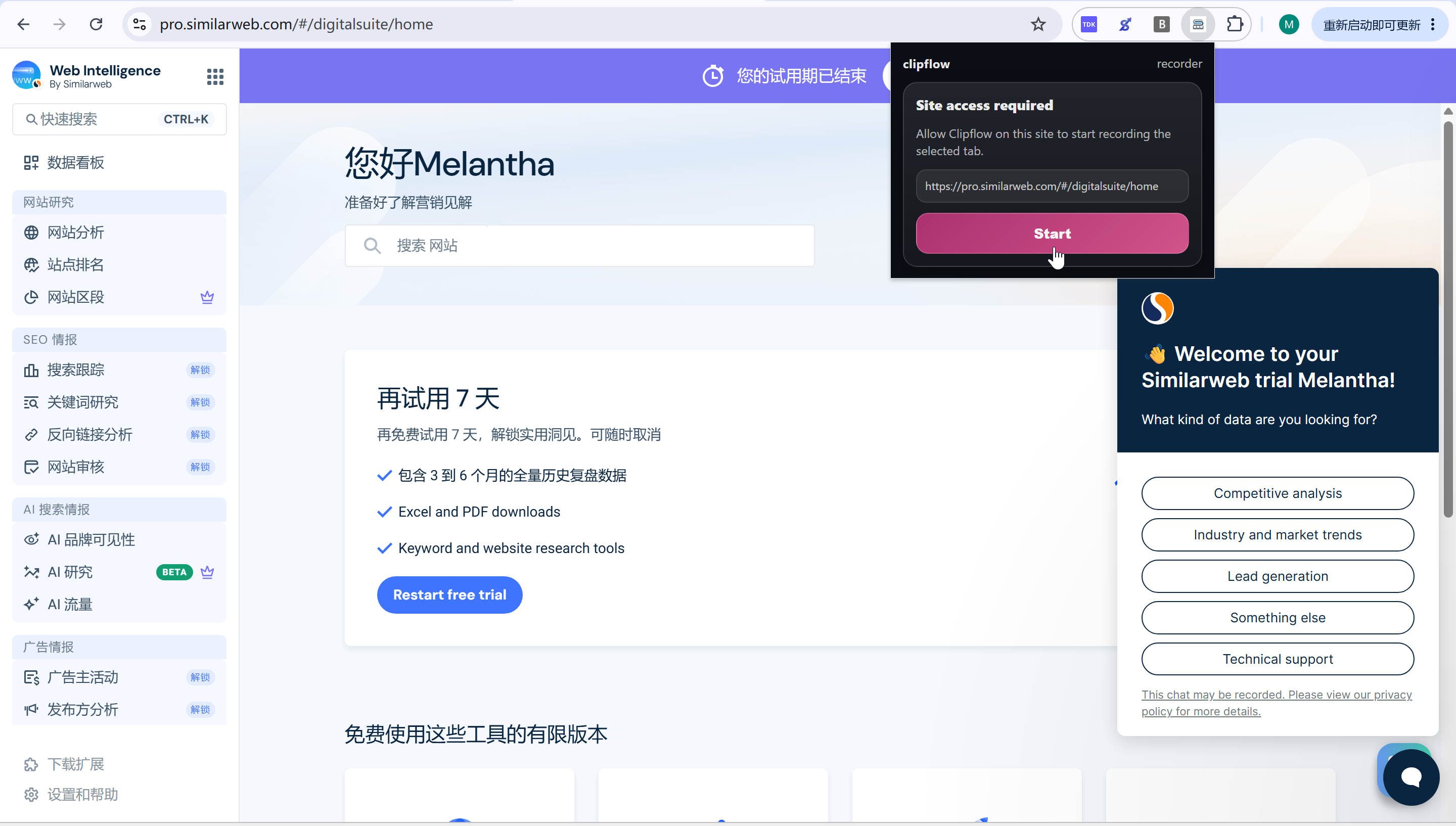The image size is (1456, 826).
Task: Click 您的试用期已结束 banner text
Action: [x=801, y=76]
